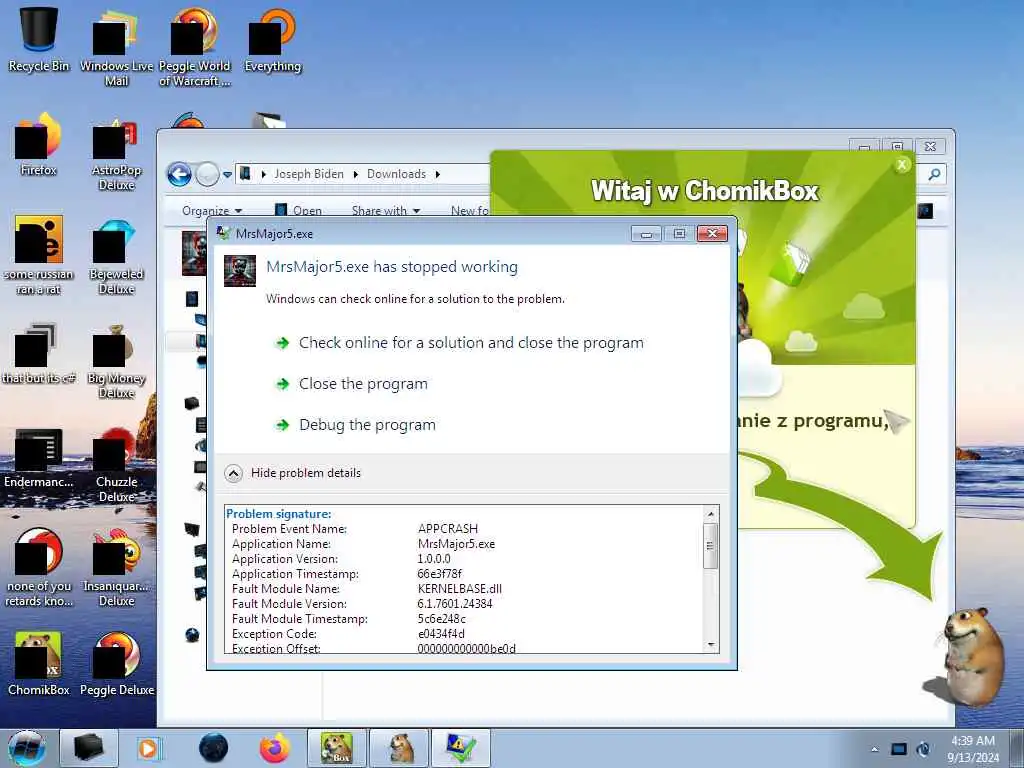1024x768 pixels.
Task: Expand the arrow before Joseph Biden breadcrumb
Action: coord(264,174)
